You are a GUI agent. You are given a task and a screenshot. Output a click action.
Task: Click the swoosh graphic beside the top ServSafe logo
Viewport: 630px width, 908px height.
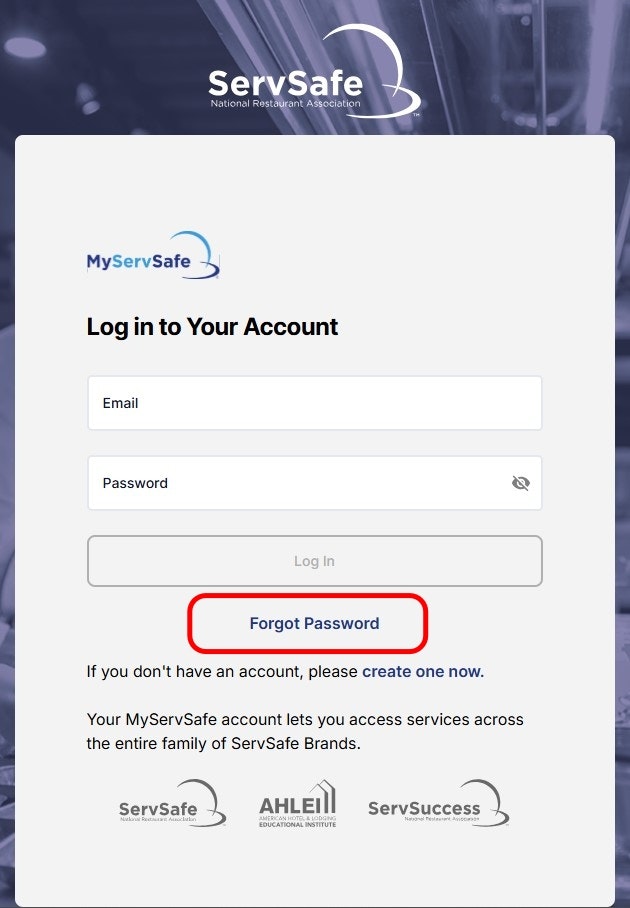(x=388, y=70)
